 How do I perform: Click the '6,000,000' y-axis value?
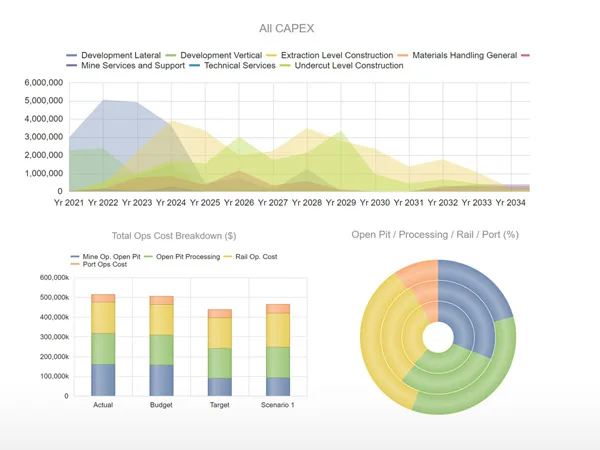tap(44, 83)
